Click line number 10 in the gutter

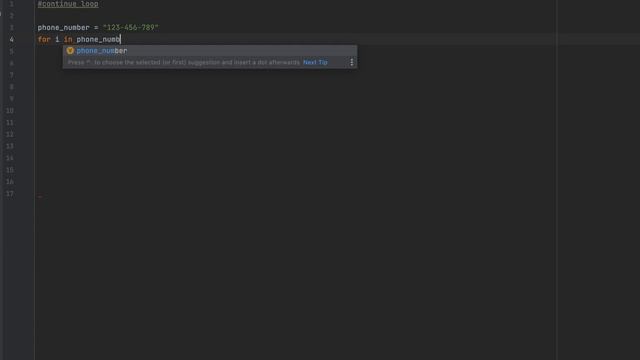click(10, 111)
